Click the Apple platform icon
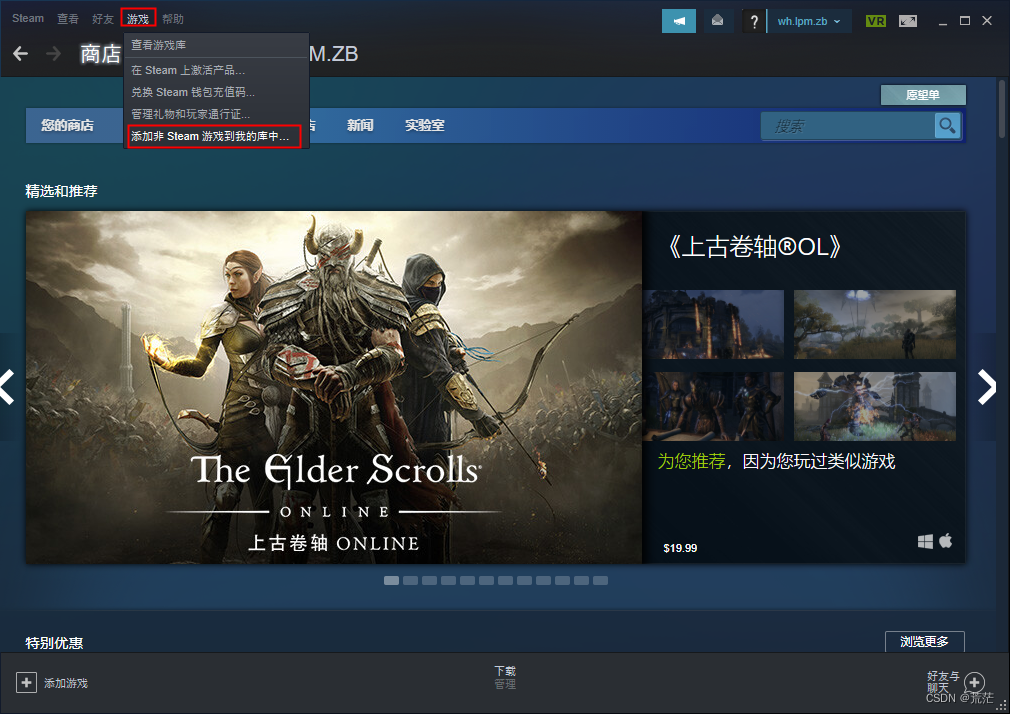1010x714 pixels. tap(946, 541)
